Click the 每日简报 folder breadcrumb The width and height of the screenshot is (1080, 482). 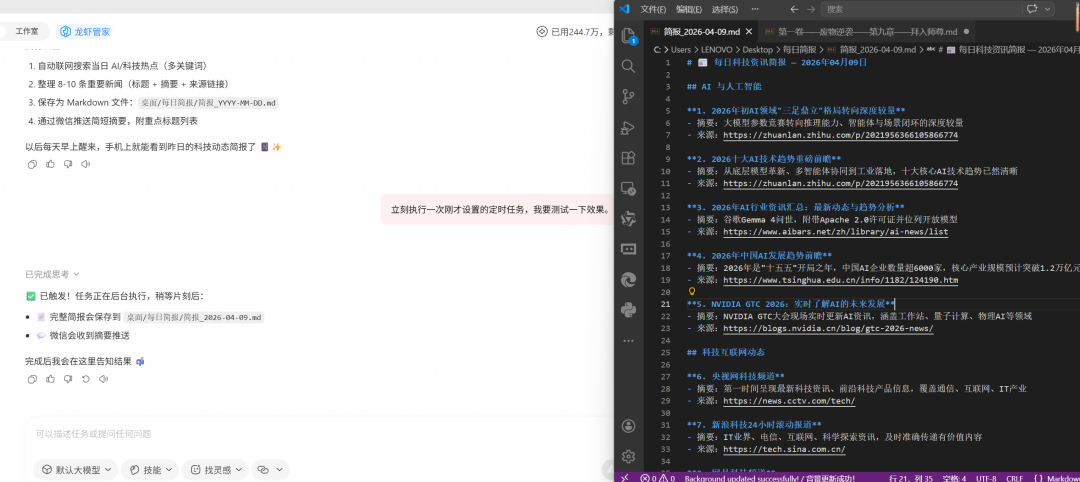(x=800, y=50)
